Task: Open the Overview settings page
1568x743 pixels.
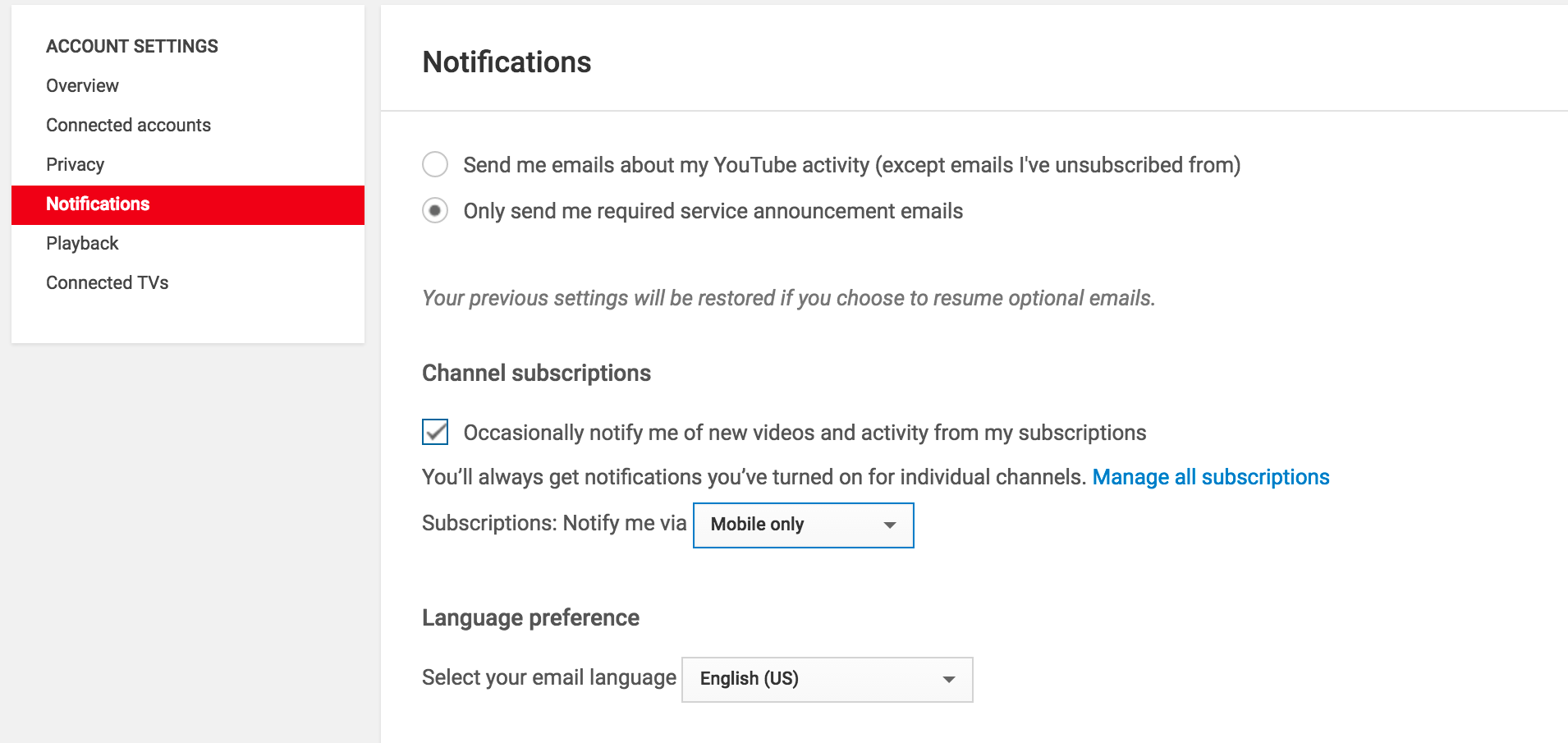Action: tap(82, 85)
